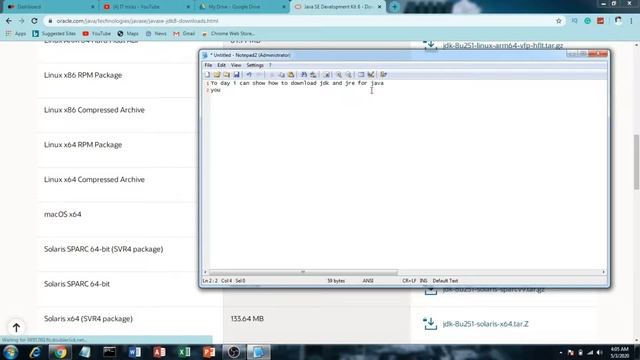Open the Edit menu in Notepad2

(221, 65)
